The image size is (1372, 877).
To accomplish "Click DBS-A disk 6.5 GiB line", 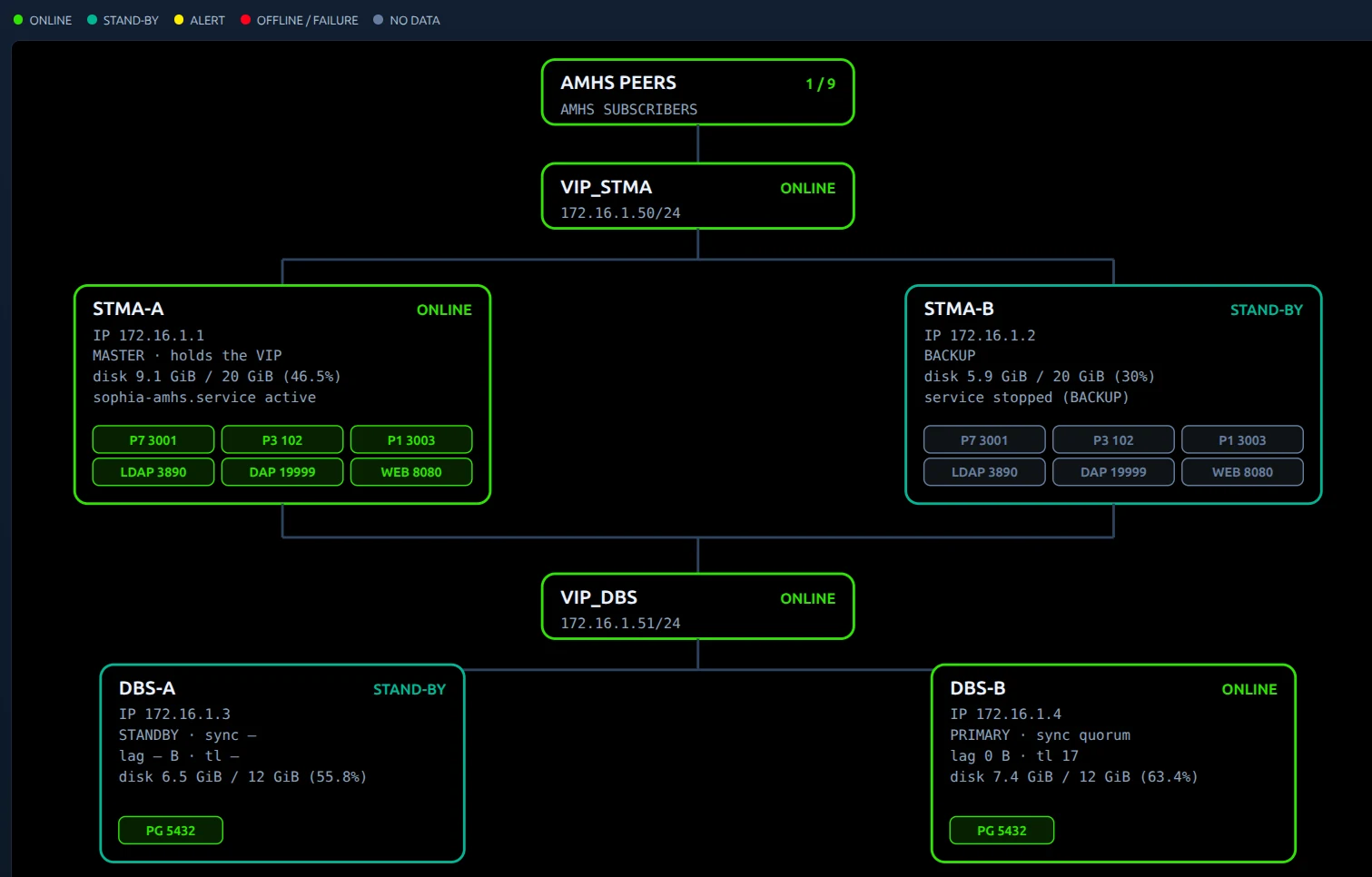I will click(242, 777).
